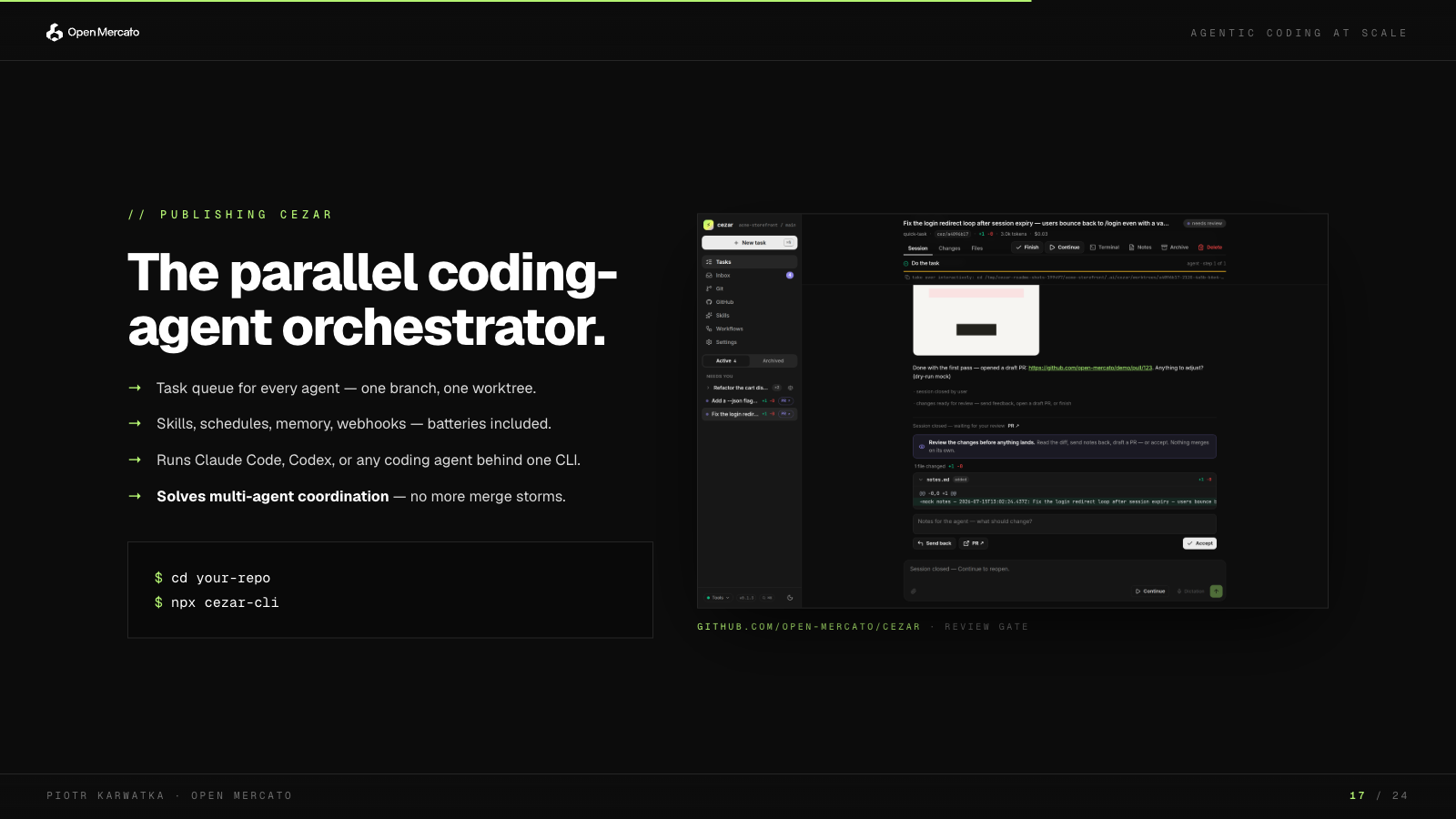
Task: Select the Archived tasks segment
Action: (x=773, y=361)
